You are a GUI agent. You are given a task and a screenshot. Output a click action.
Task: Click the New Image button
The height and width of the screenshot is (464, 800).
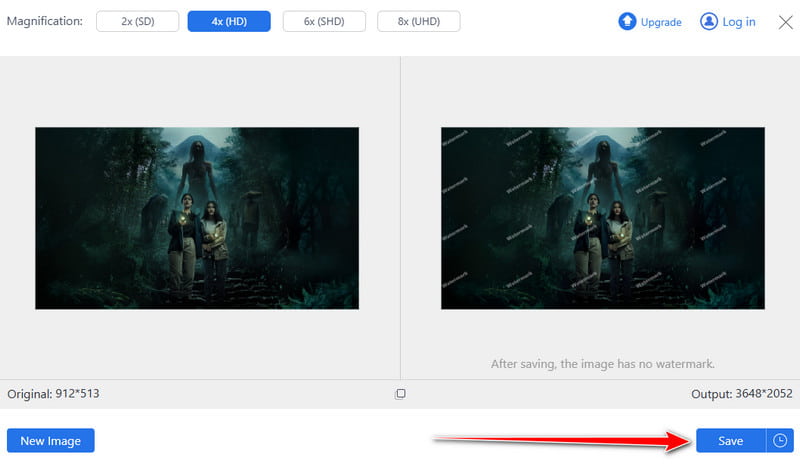click(50, 441)
